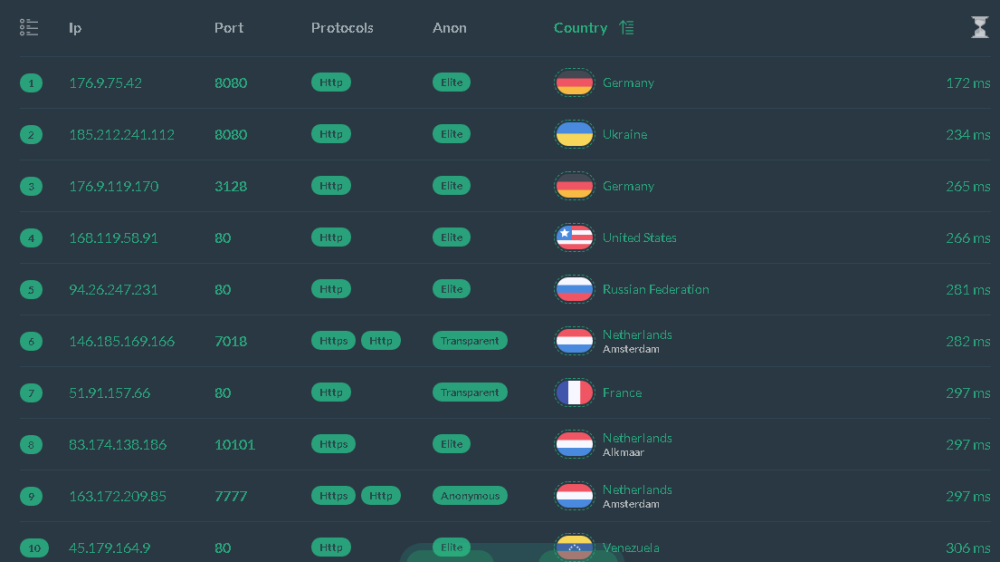
Task: Toggle sort order icon beside Country
Action: (x=627, y=28)
